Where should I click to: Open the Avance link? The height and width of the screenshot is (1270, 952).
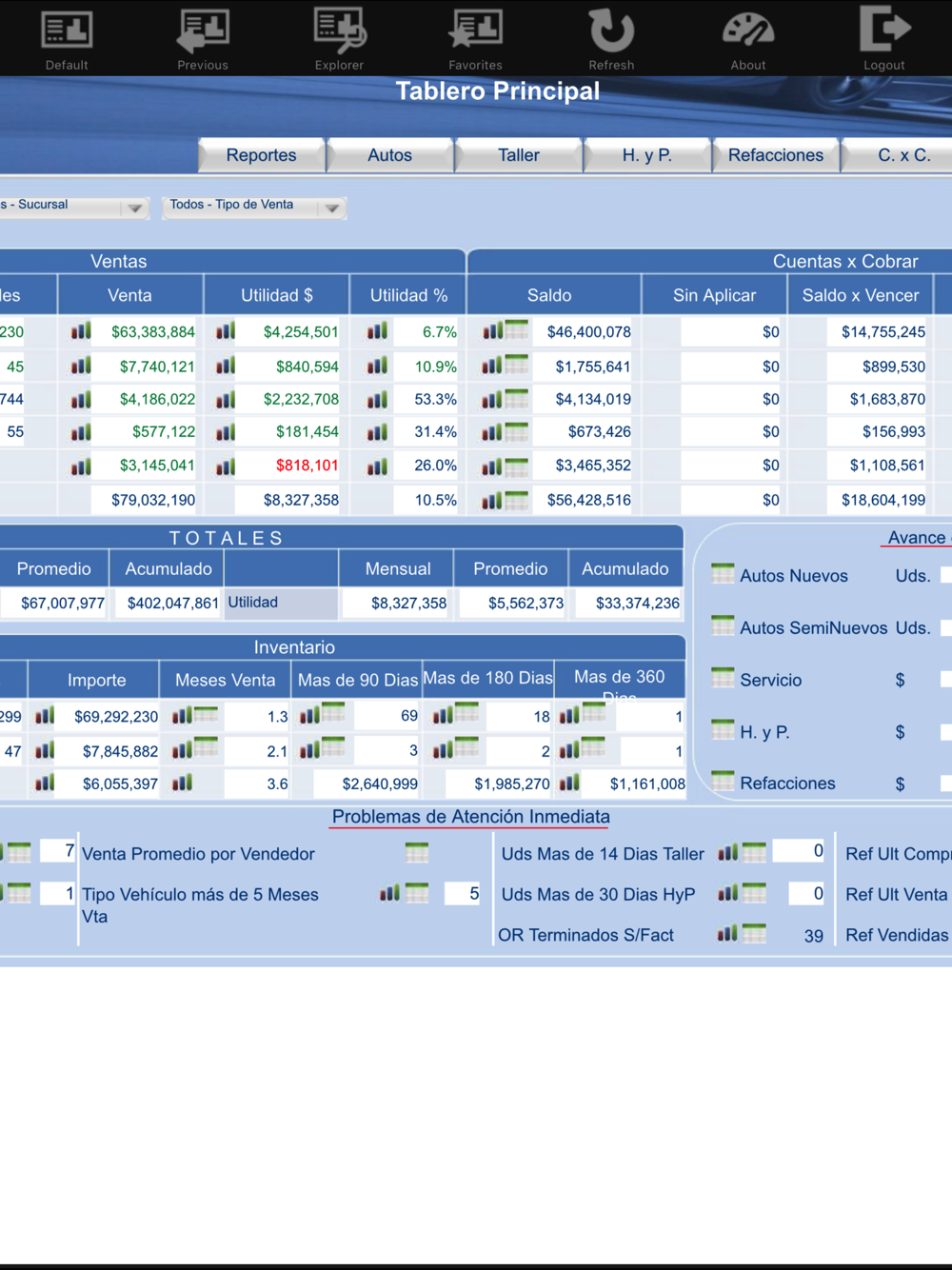pyautogui.click(x=917, y=538)
